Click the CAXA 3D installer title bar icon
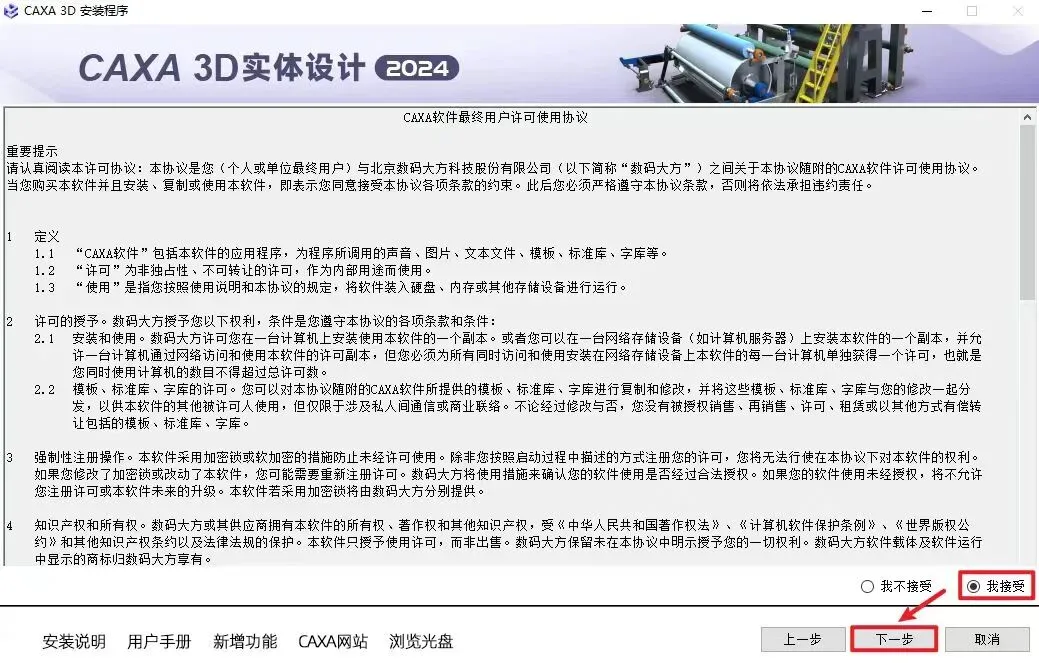 (11, 11)
